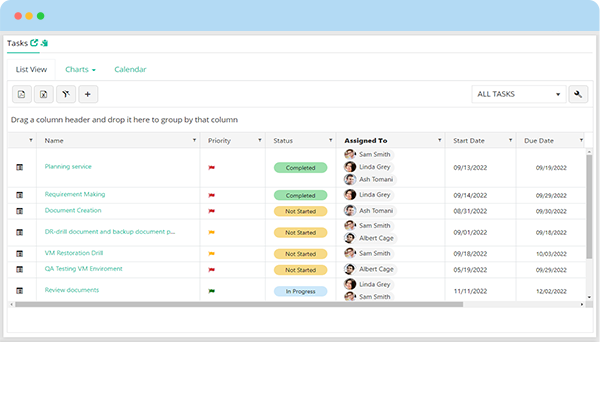Click Sam Smith chip in VM Restoration row
This screenshot has height=414, width=600.
pos(369,253)
